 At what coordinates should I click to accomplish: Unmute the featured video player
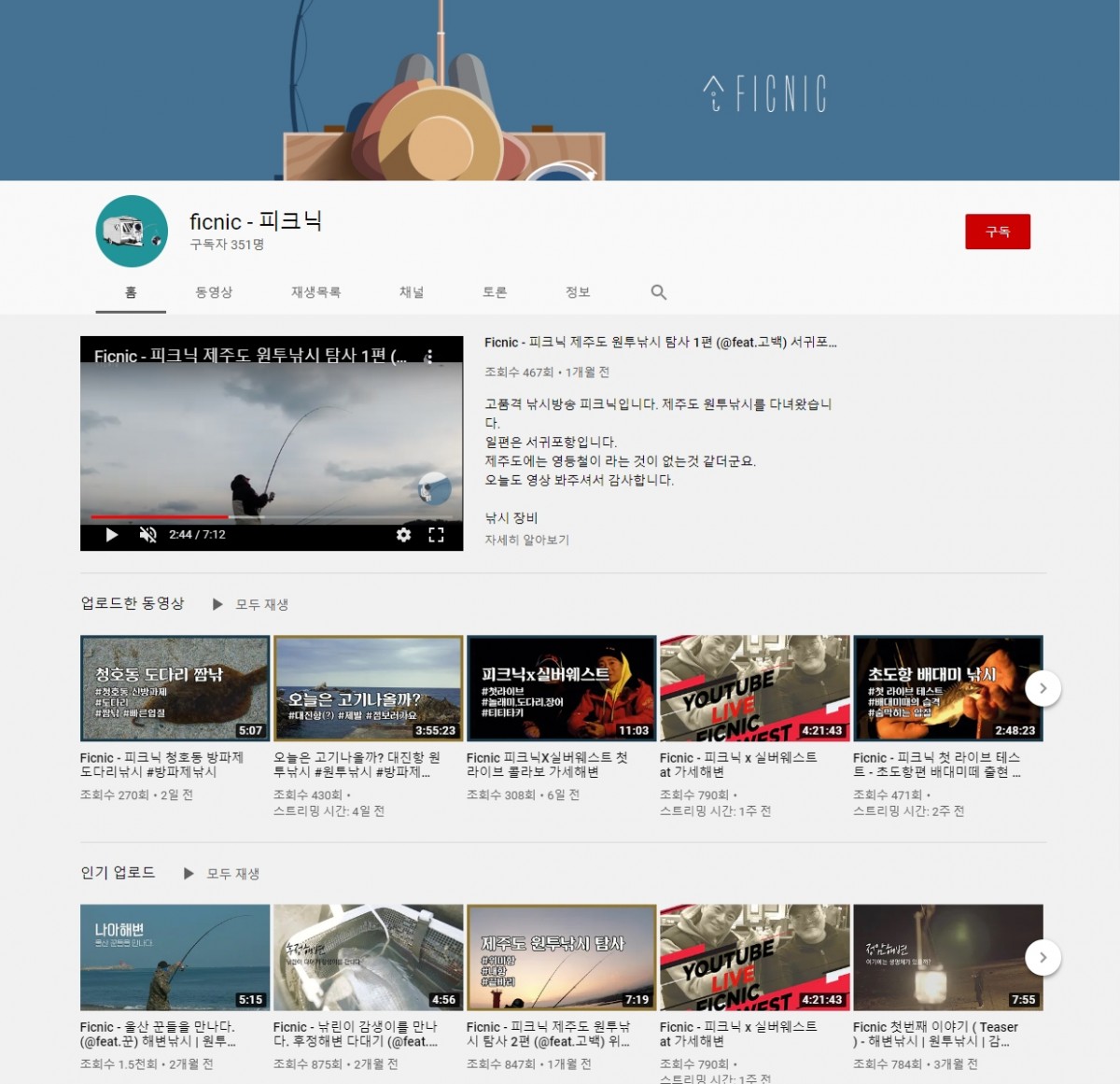coord(147,535)
